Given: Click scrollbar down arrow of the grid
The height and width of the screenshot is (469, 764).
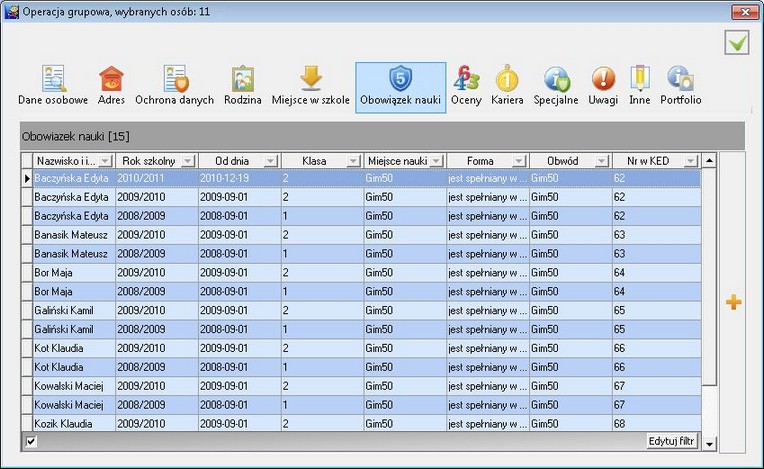Looking at the screenshot, I should [709, 444].
